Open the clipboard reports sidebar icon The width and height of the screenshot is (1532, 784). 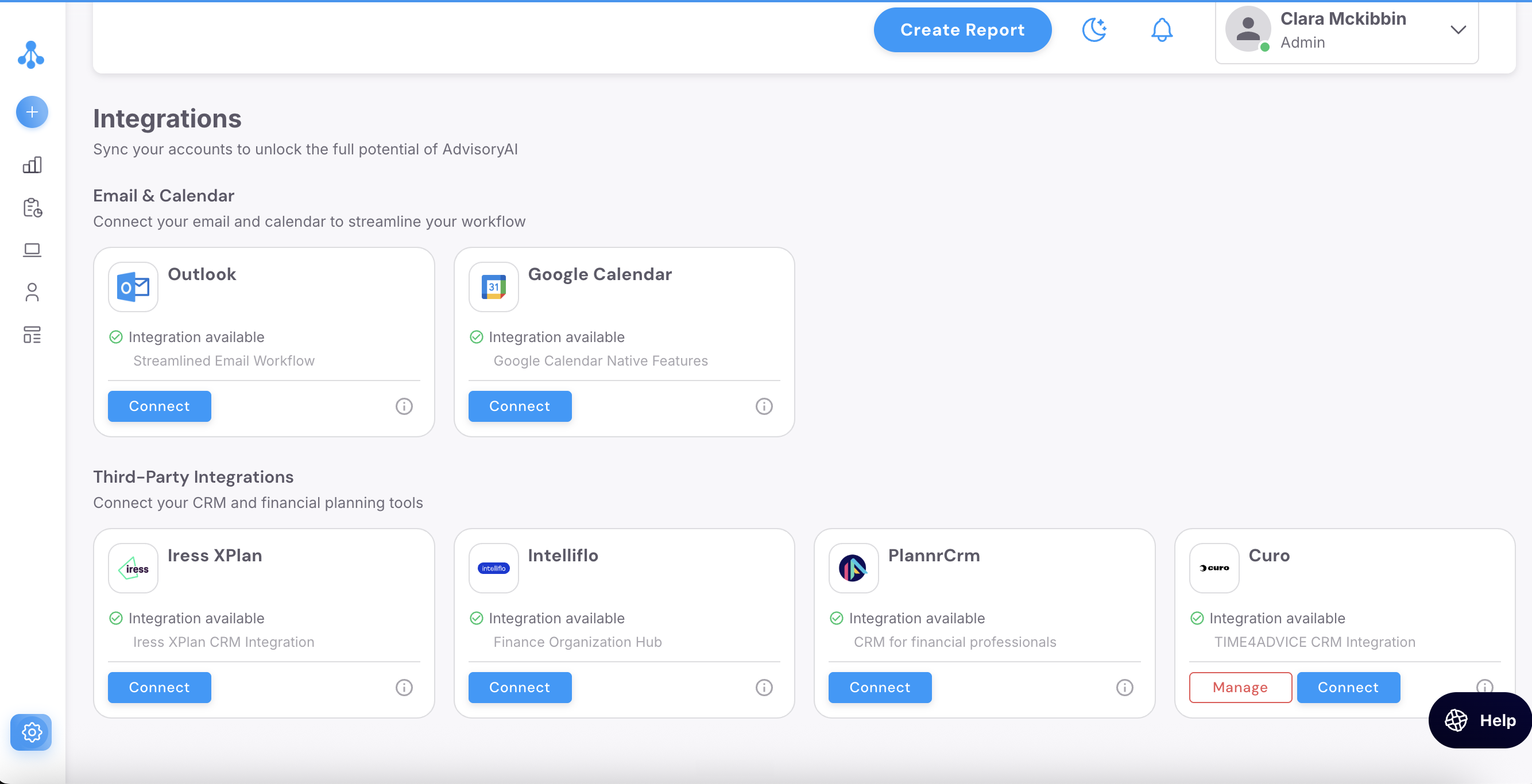click(x=32, y=207)
